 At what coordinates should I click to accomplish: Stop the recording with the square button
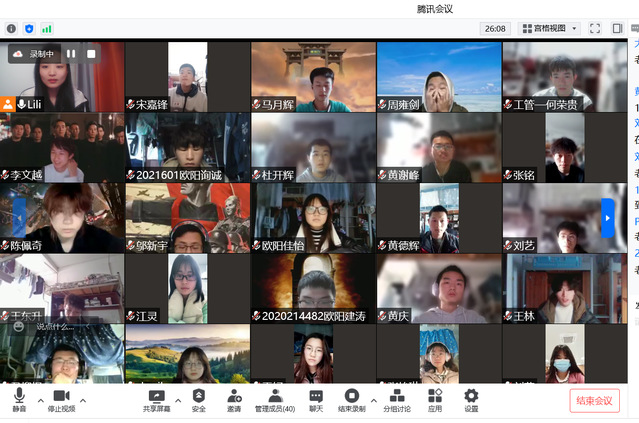91,54
